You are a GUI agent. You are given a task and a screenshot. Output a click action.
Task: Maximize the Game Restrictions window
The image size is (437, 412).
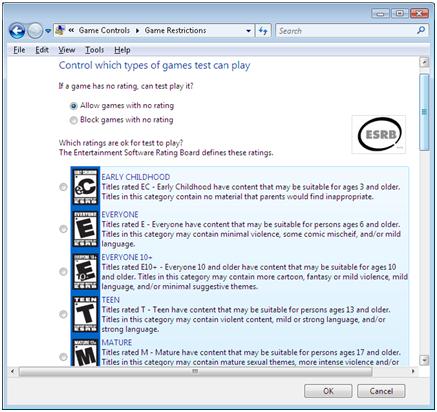[399, 13]
